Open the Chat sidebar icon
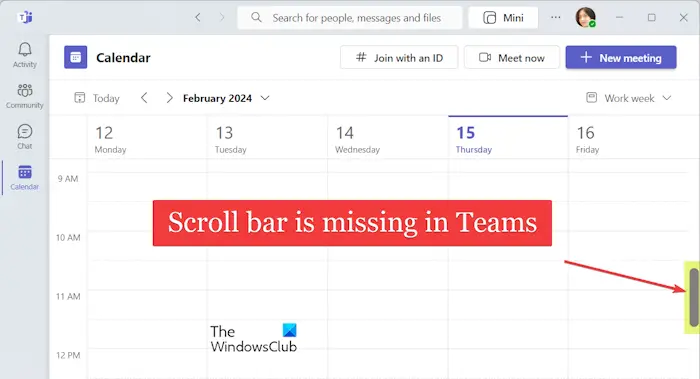Screen dimensions: 700x379 coord(25,132)
